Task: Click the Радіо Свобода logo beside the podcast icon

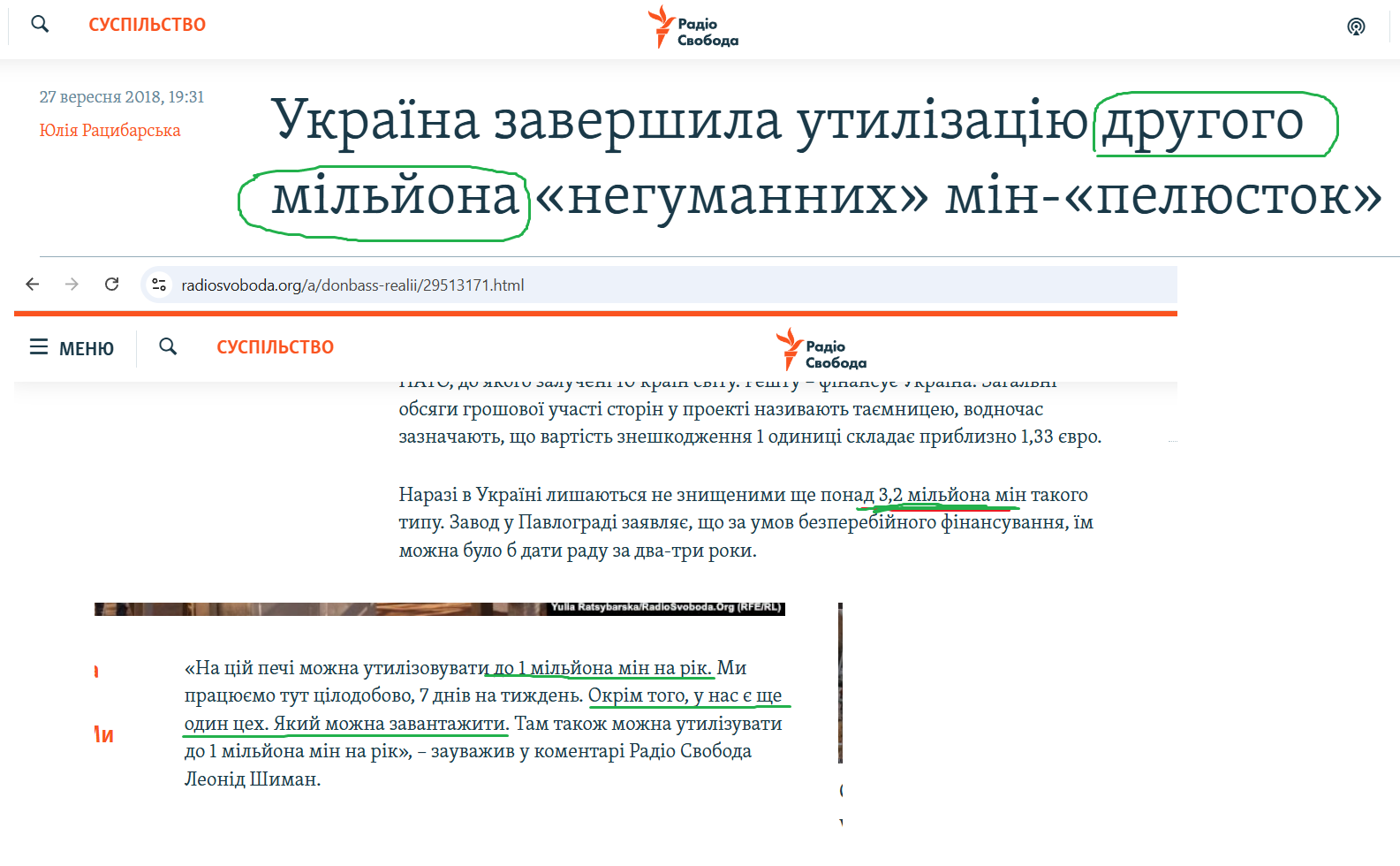Action: (693, 27)
